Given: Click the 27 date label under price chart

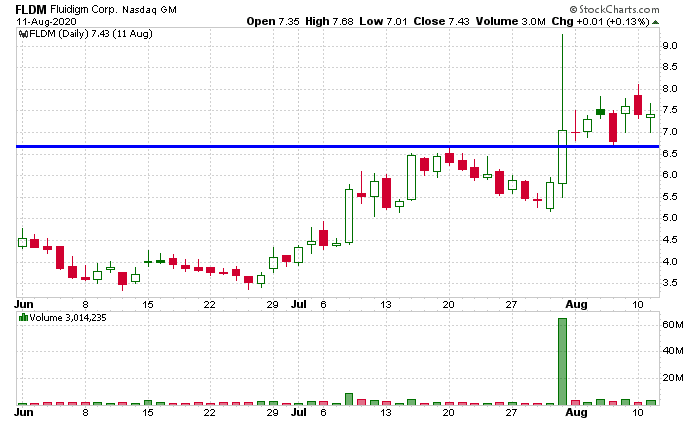Looking at the screenshot, I should (511, 304).
